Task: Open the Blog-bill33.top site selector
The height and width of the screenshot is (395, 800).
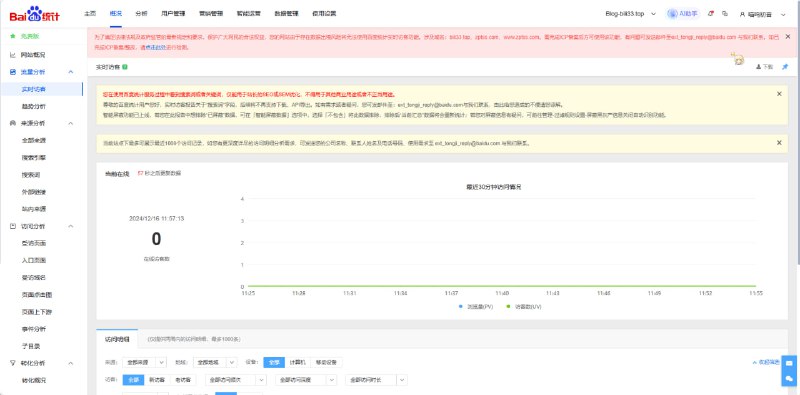Action: click(630, 14)
